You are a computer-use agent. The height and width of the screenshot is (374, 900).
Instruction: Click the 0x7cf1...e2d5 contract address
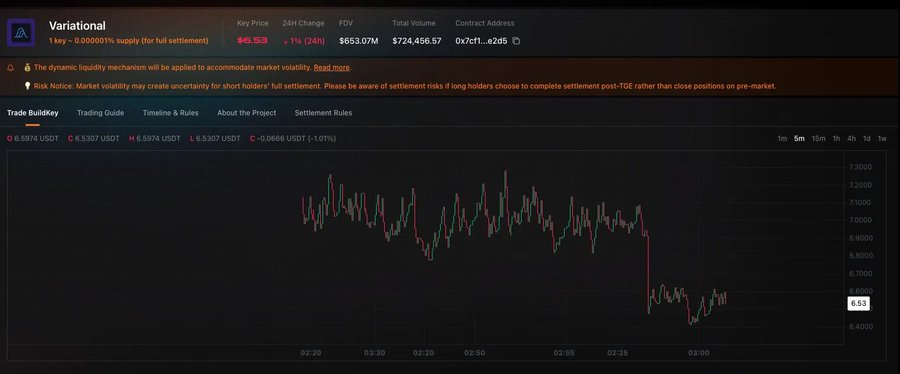pos(481,41)
